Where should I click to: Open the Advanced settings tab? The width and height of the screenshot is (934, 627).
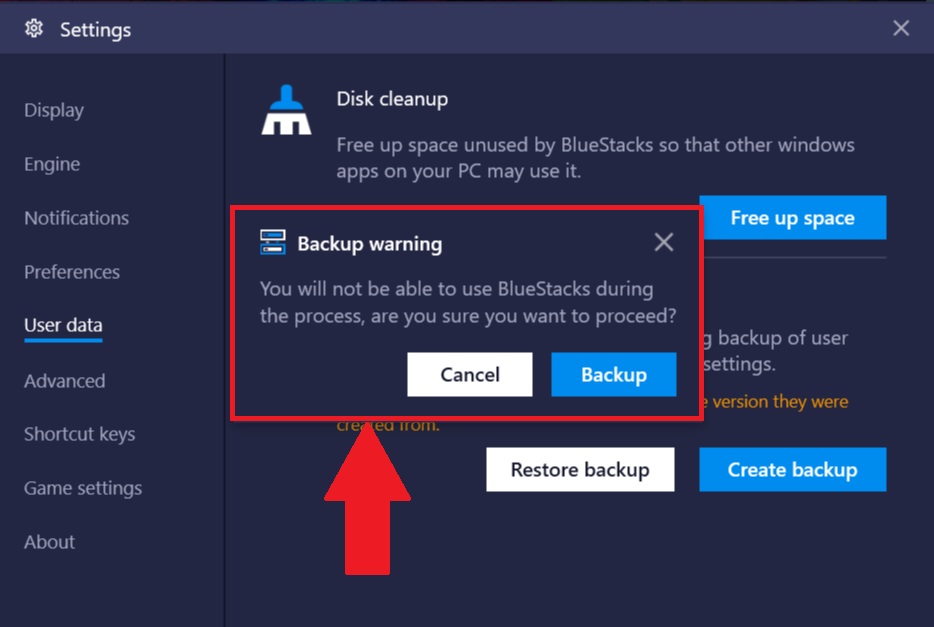64,380
